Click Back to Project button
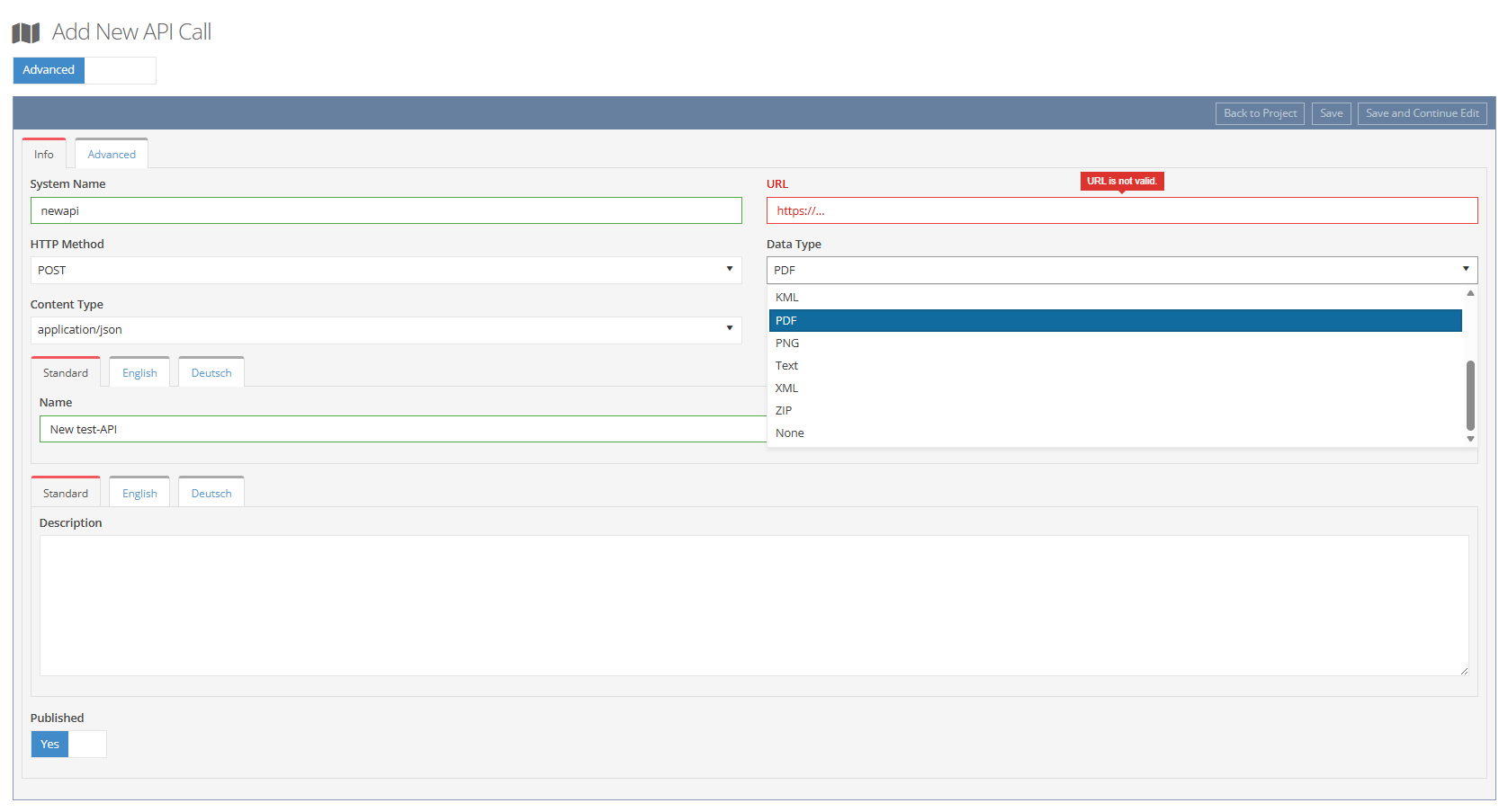 pyautogui.click(x=1260, y=113)
